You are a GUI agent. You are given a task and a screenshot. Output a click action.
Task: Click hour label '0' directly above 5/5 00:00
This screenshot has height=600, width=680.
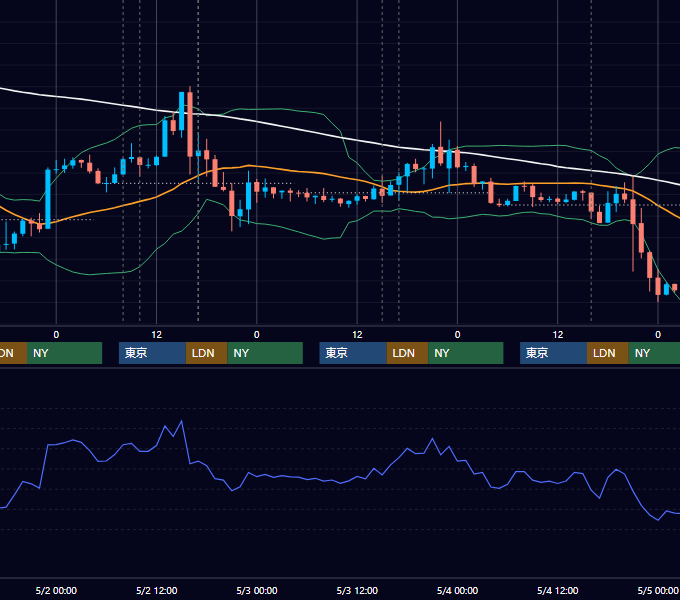pyautogui.click(x=658, y=335)
